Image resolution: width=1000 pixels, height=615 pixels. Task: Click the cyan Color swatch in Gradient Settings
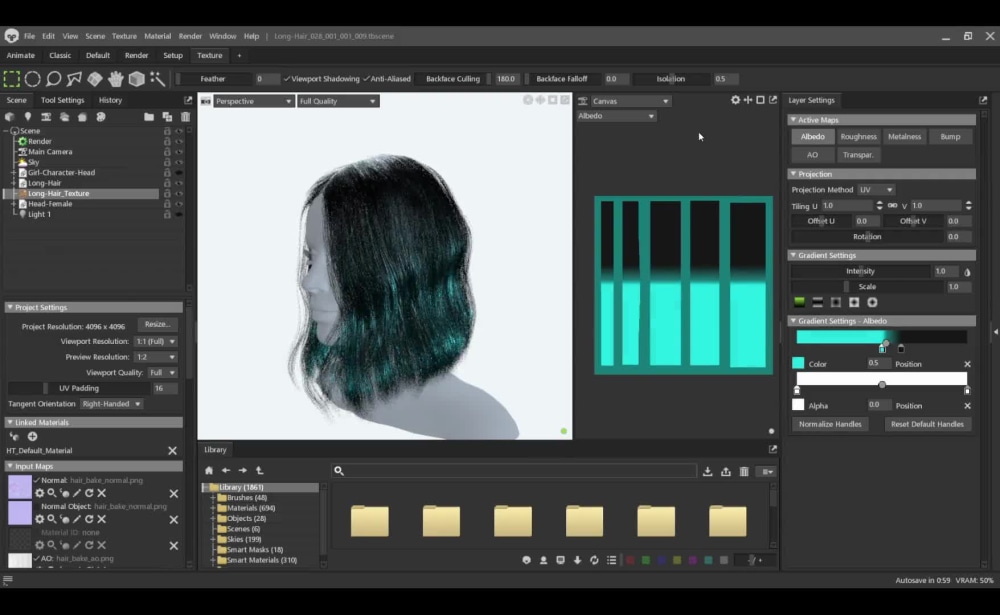[x=798, y=363]
